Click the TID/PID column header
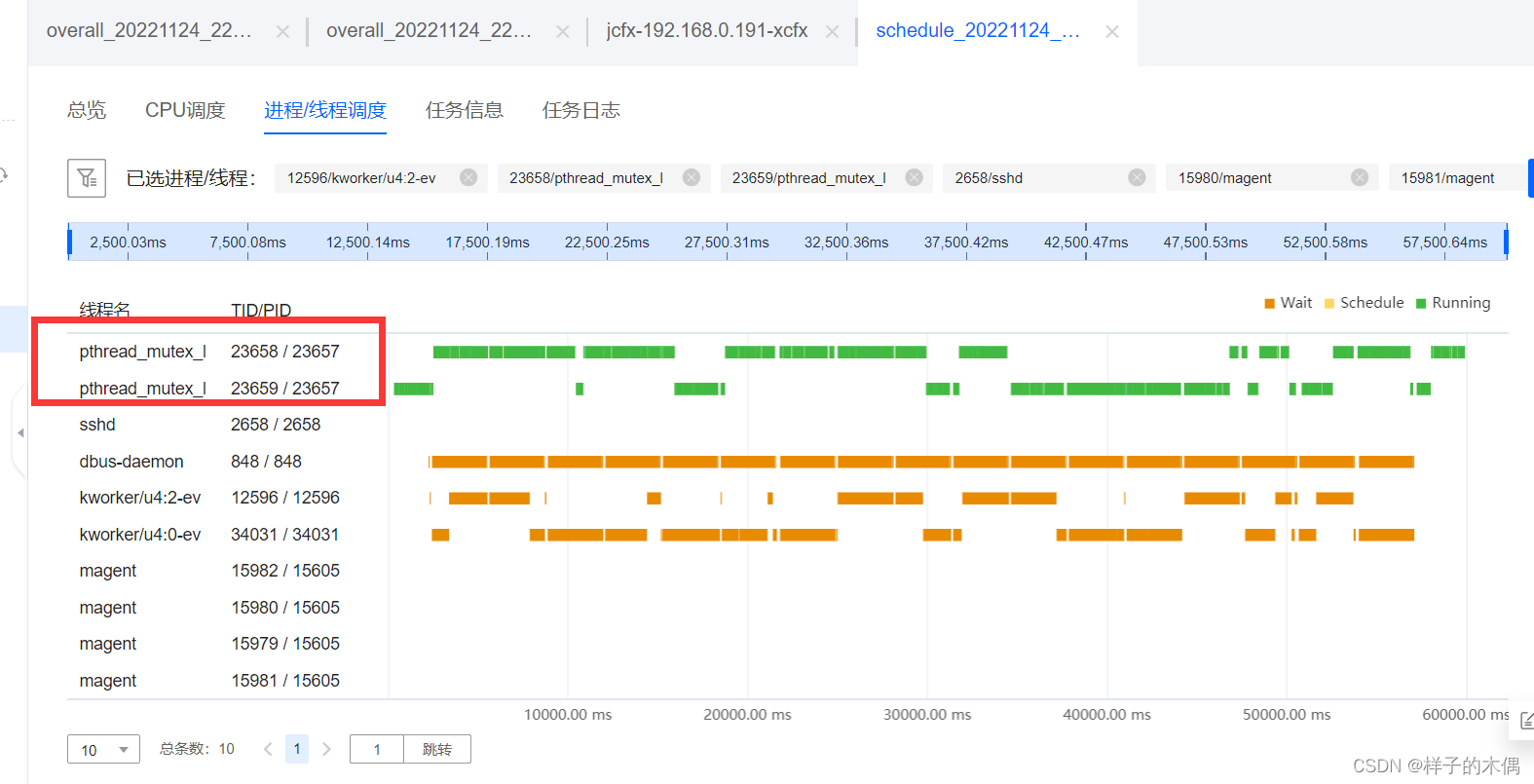The height and width of the screenshot is (784, 1534). 261,310
